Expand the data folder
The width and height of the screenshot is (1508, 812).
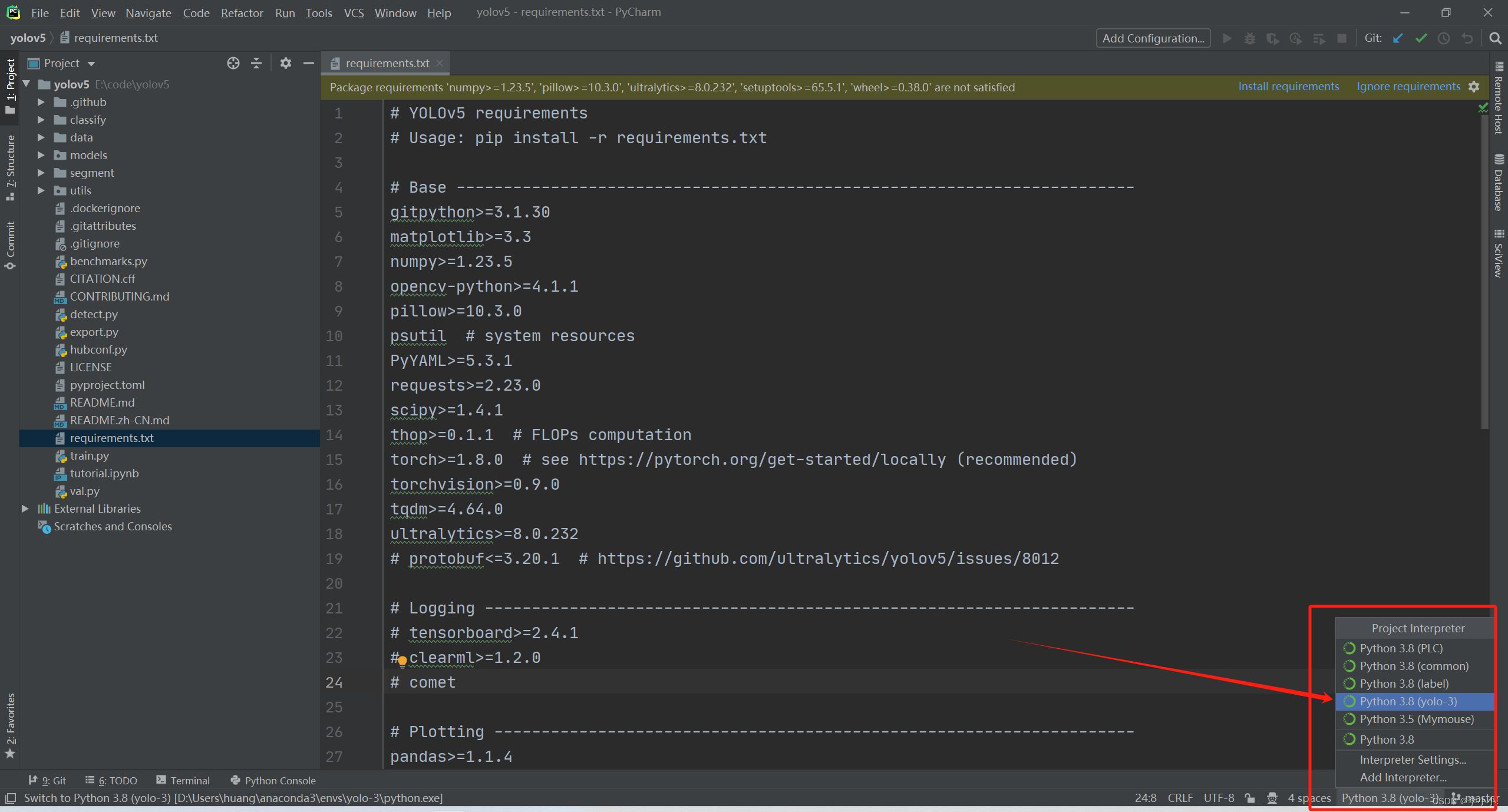click(41, 137)
